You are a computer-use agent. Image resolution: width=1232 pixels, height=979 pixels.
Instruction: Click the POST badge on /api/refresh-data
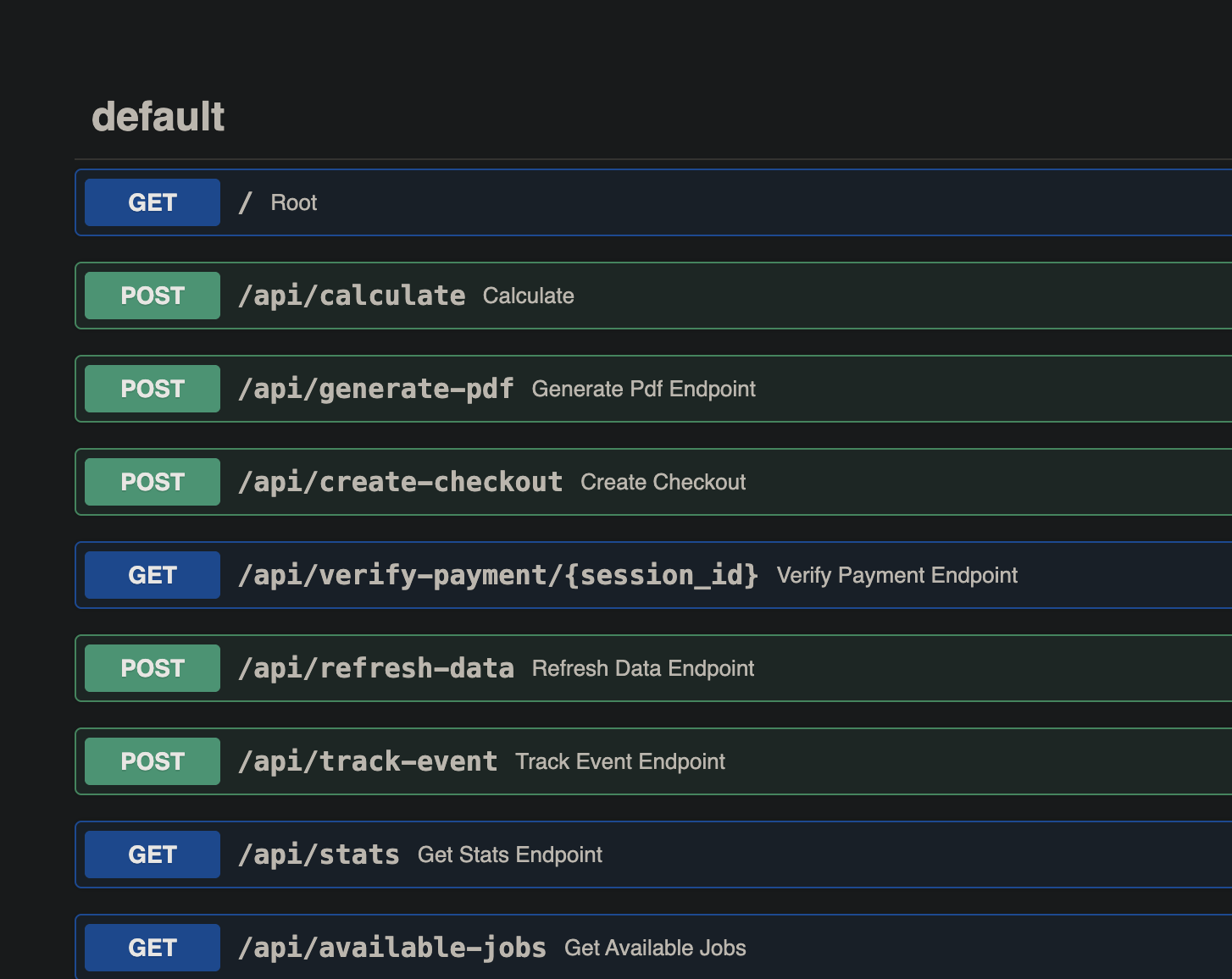[x=152, y=667]
